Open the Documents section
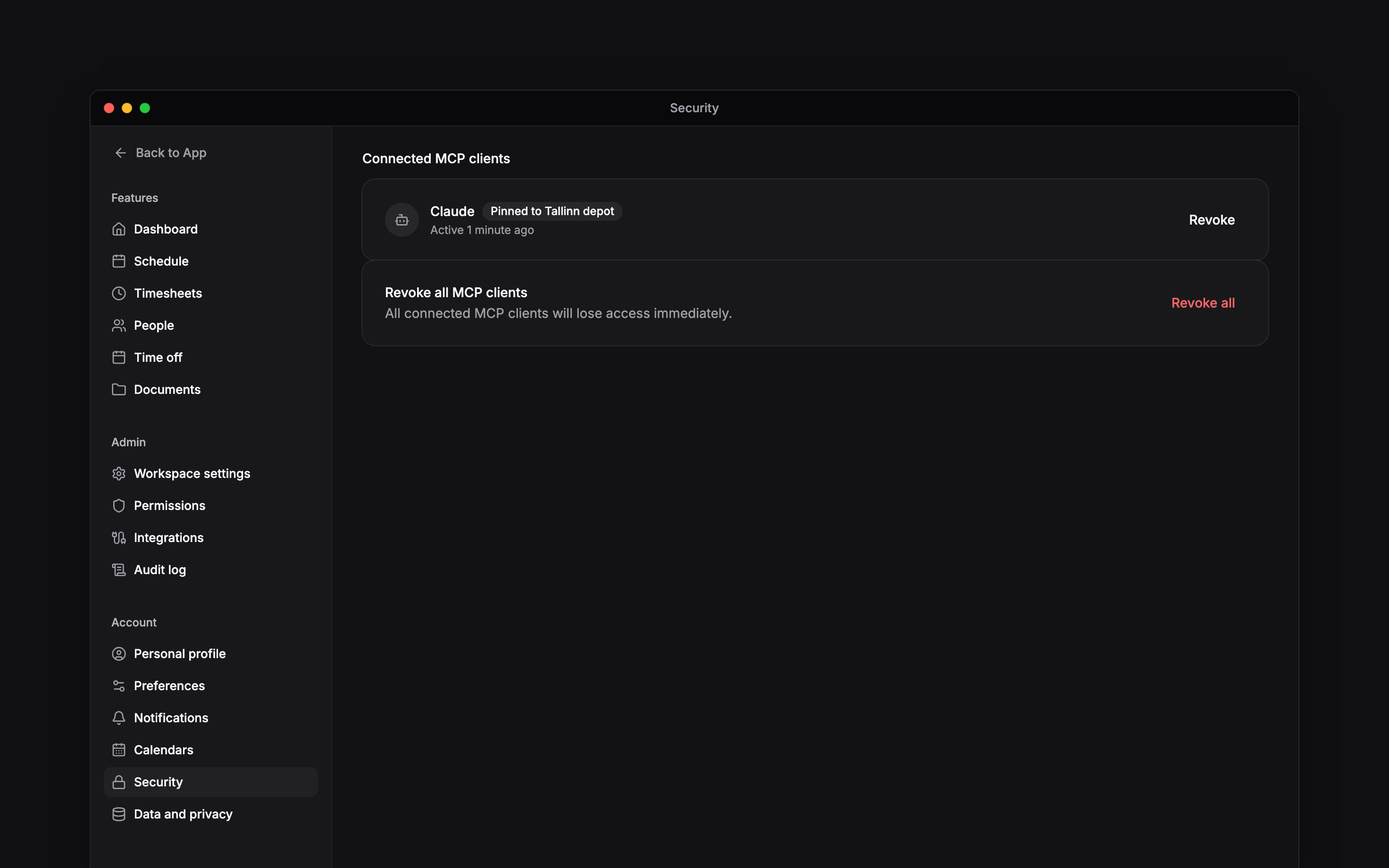The image size is (1389, 868). (x=210, y=390)
